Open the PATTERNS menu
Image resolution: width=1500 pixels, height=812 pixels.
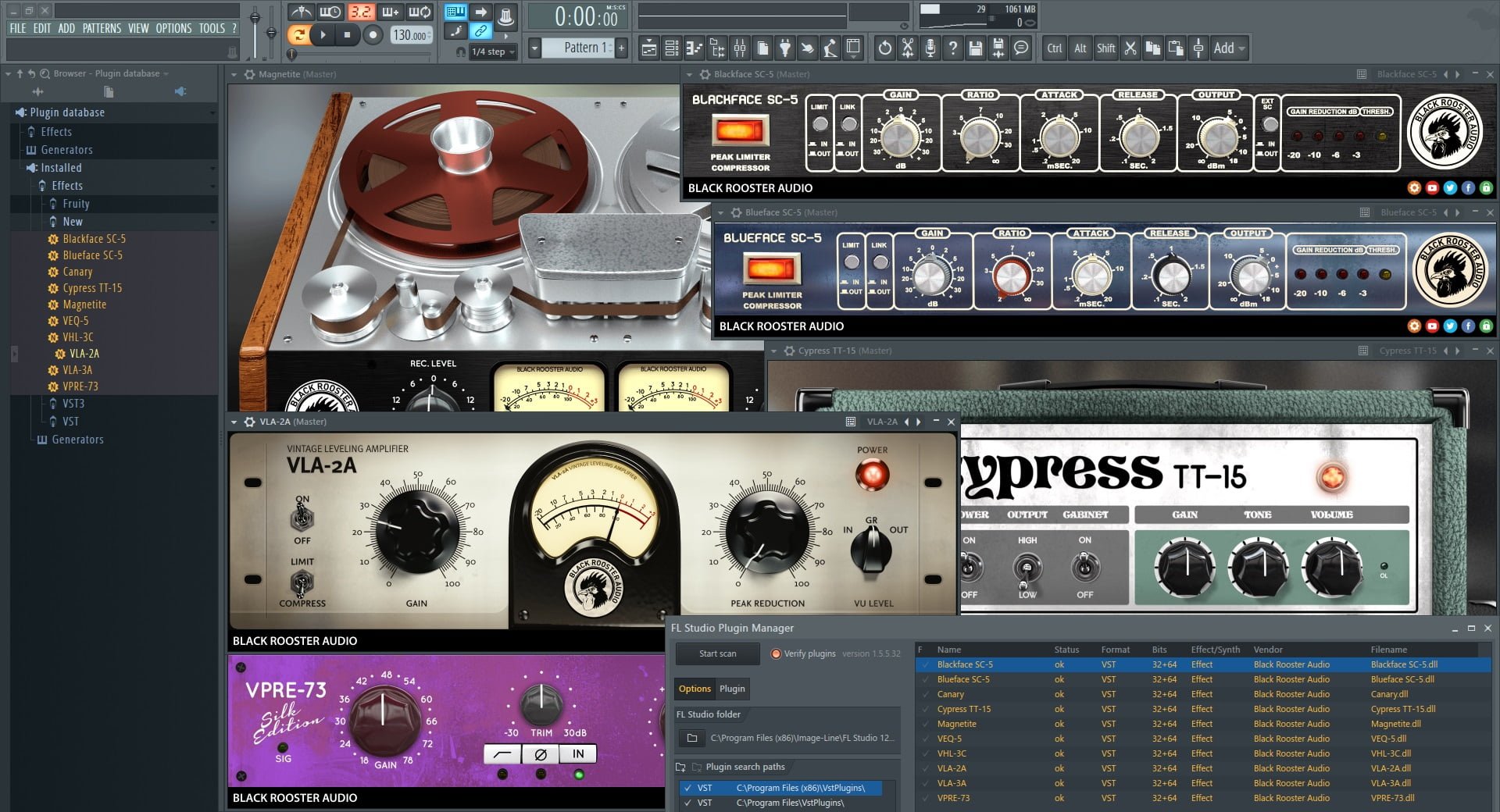[x=102, y=28]
